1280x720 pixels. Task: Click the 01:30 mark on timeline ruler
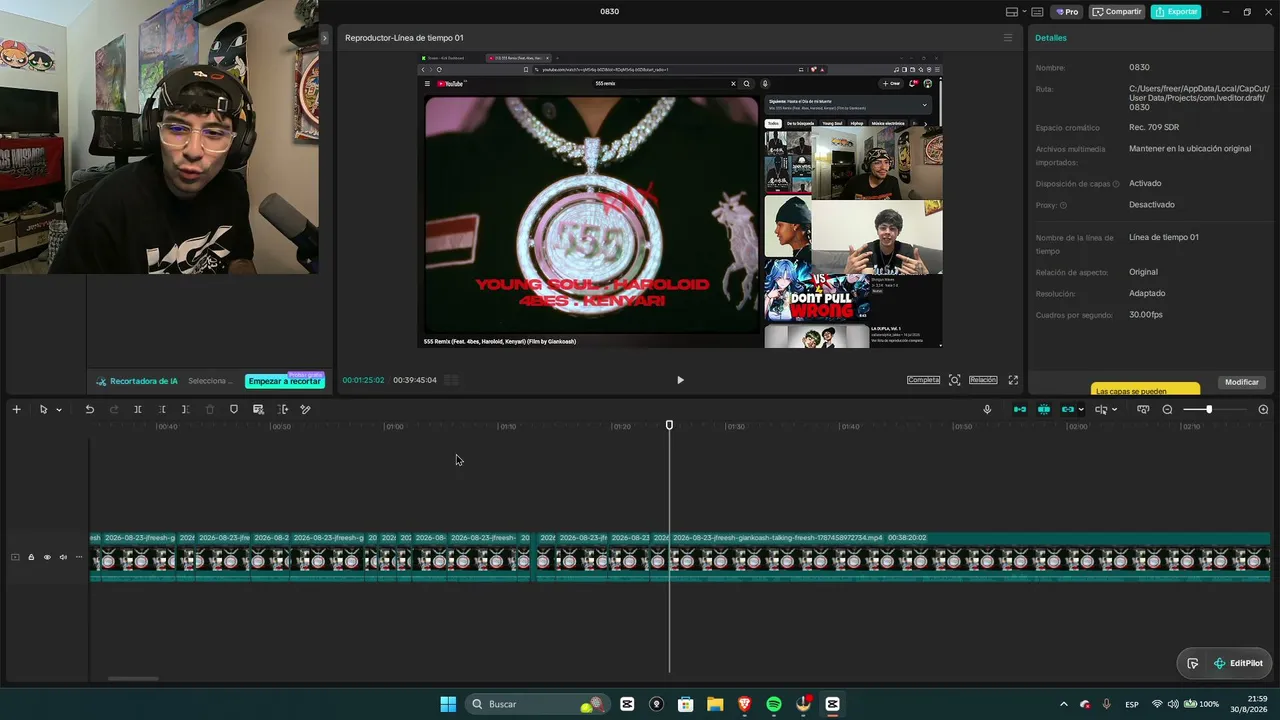(x=735, y=427)
